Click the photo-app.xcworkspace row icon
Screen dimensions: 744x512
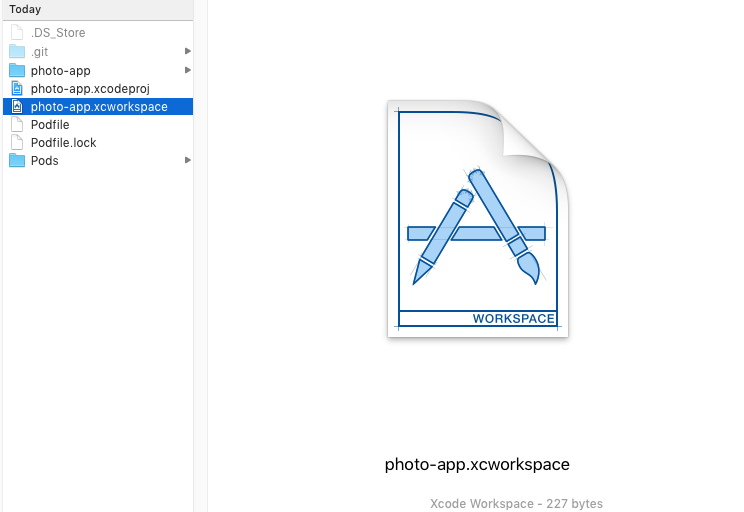[x=17, y=106]
